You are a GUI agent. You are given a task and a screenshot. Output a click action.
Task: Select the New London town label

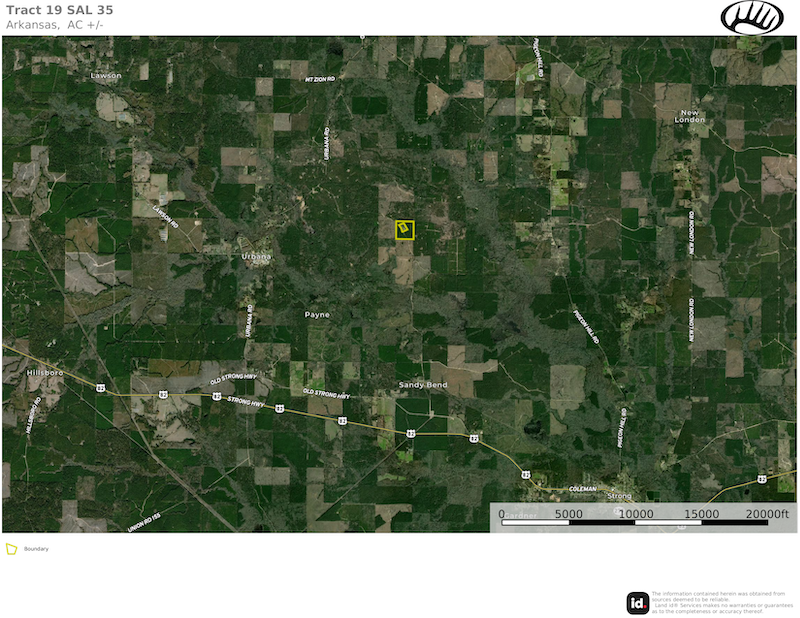(x=690, y=116)
